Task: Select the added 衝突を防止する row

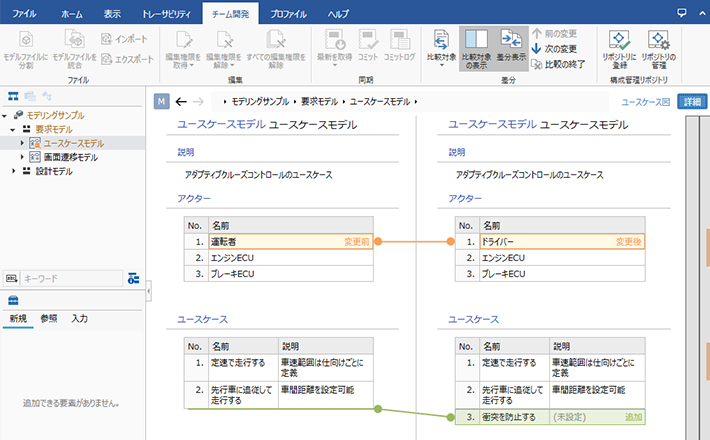Action: tap(550, 417)
